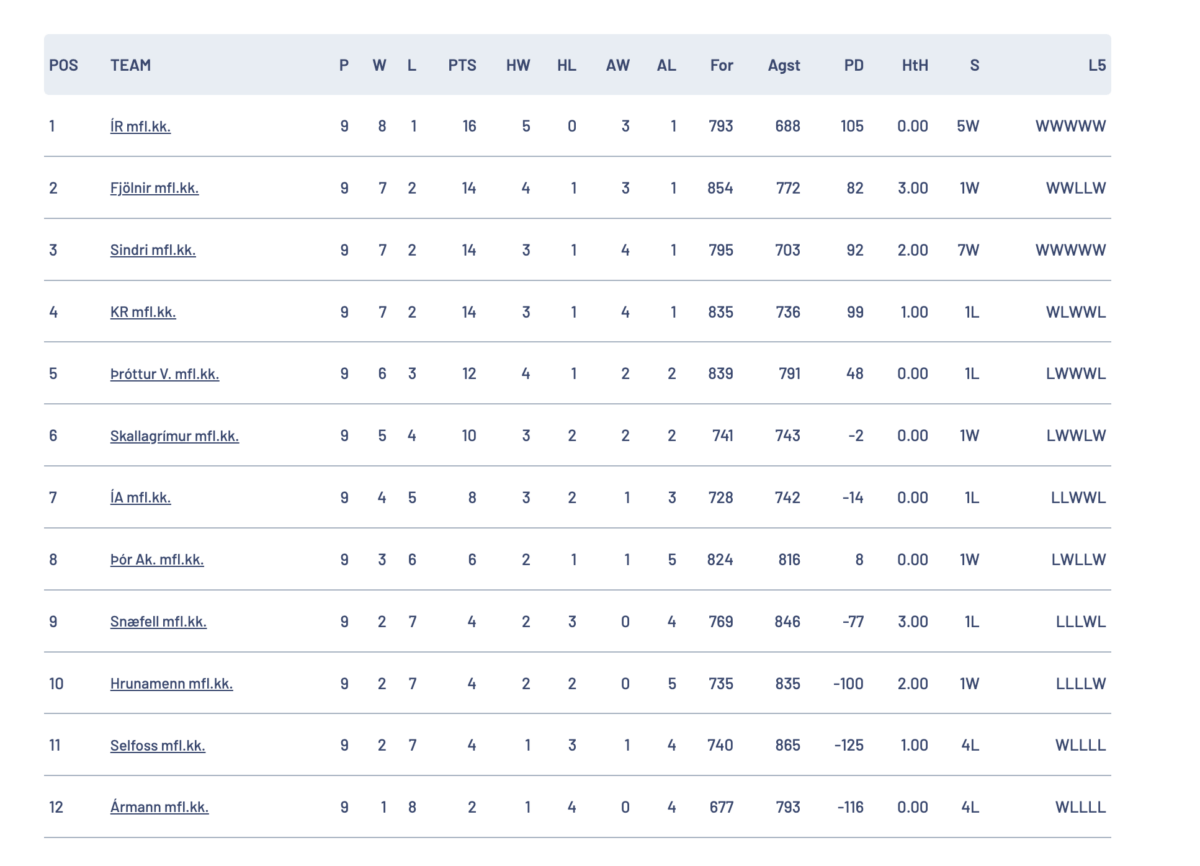Select the KR mfl.kk. team link
This screenshot has width=1200, height=866.
[142, 312]
